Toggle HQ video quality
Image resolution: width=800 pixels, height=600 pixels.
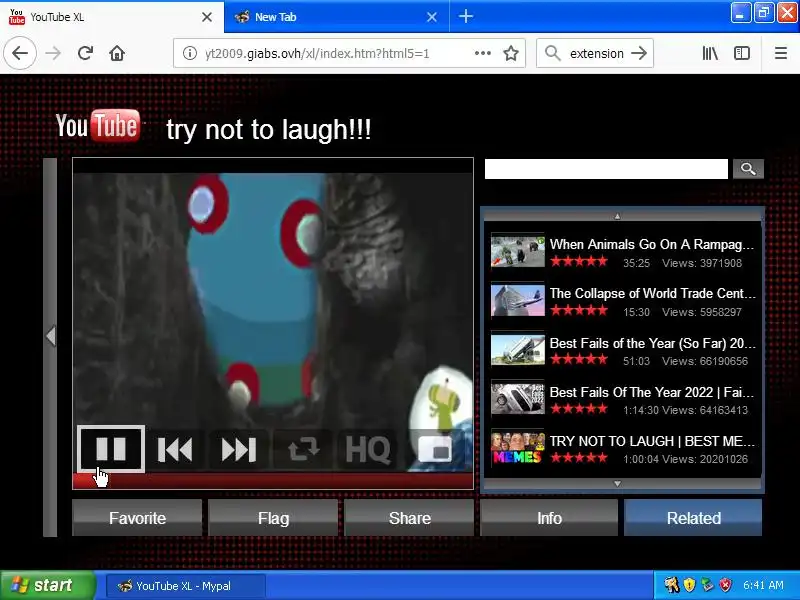[368, 449]
